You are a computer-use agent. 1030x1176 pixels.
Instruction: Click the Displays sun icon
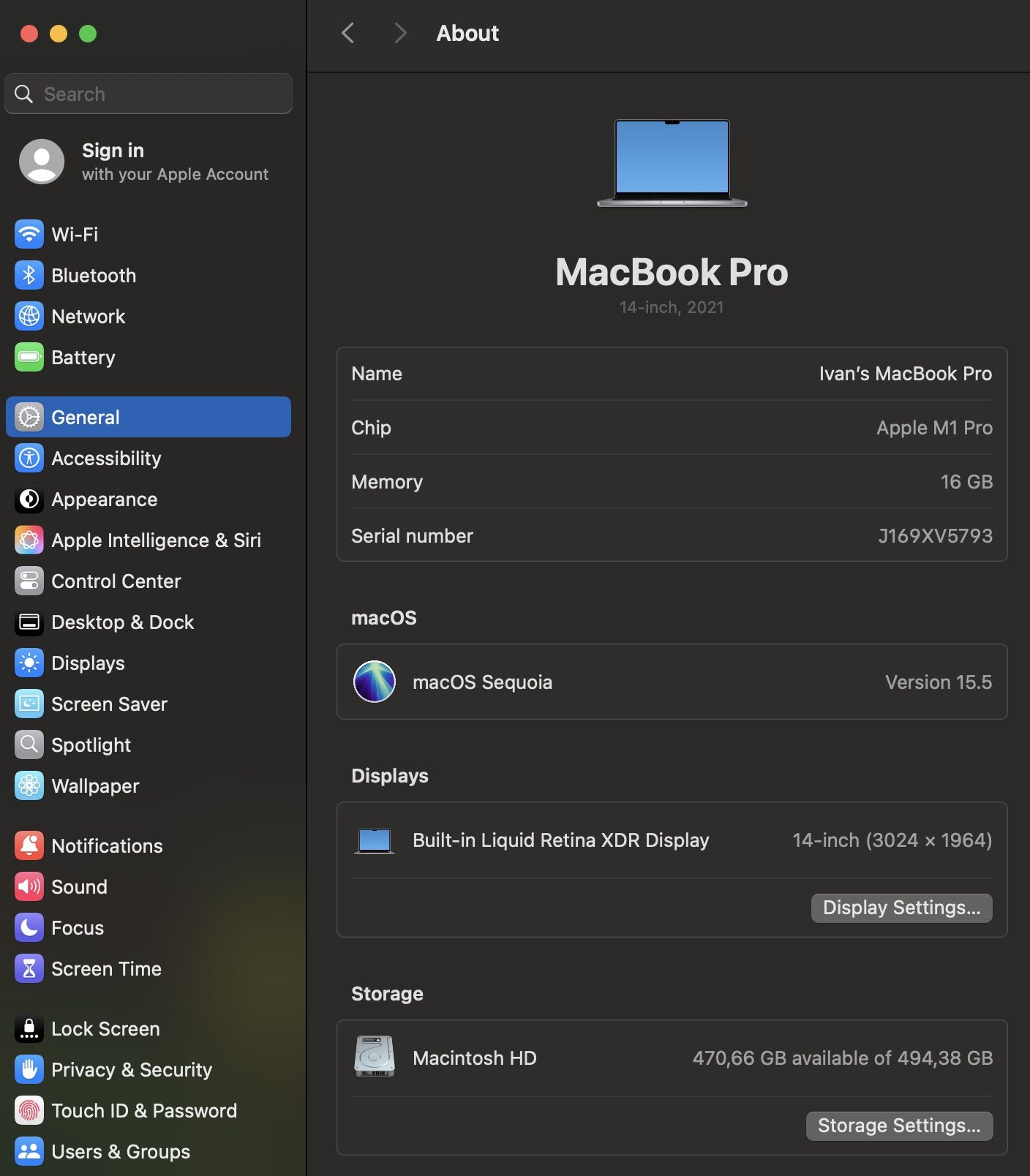[29, 663]
